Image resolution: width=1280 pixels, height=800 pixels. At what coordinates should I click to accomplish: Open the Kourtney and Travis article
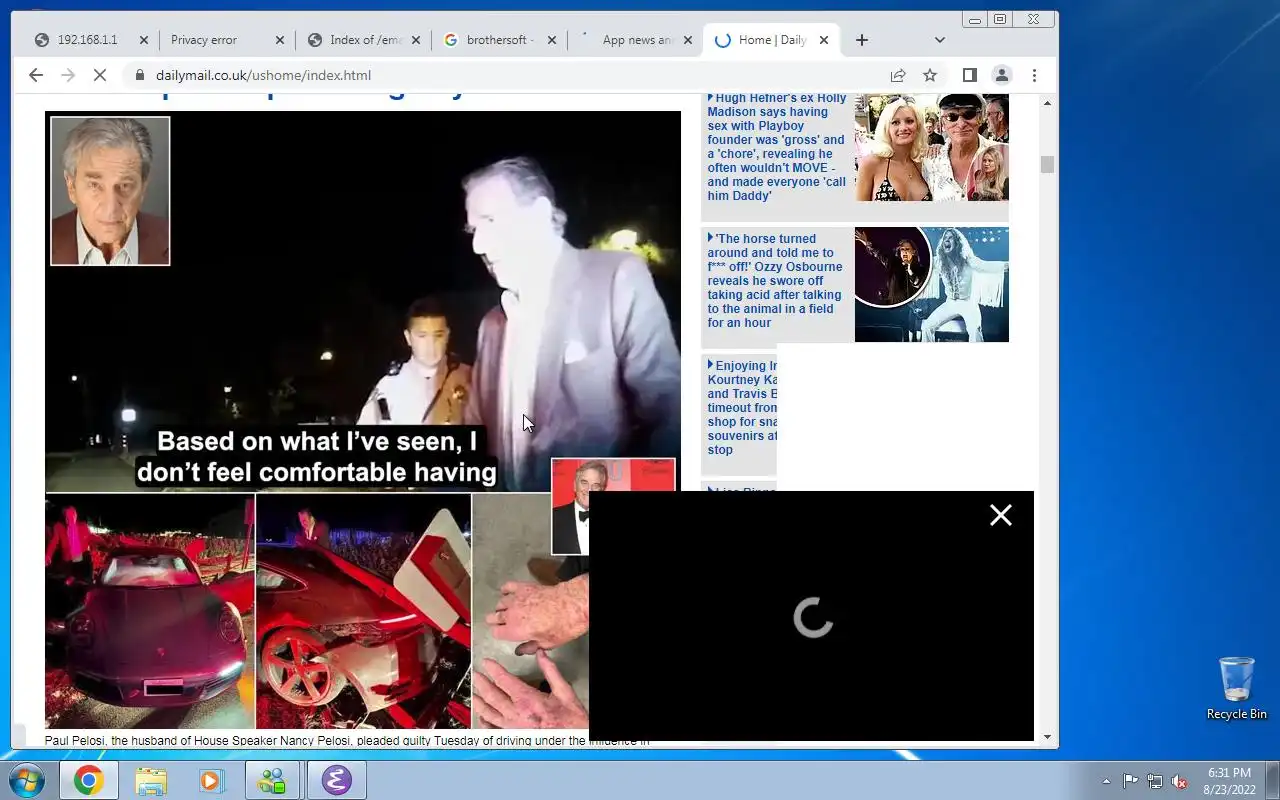click(742, 407)
